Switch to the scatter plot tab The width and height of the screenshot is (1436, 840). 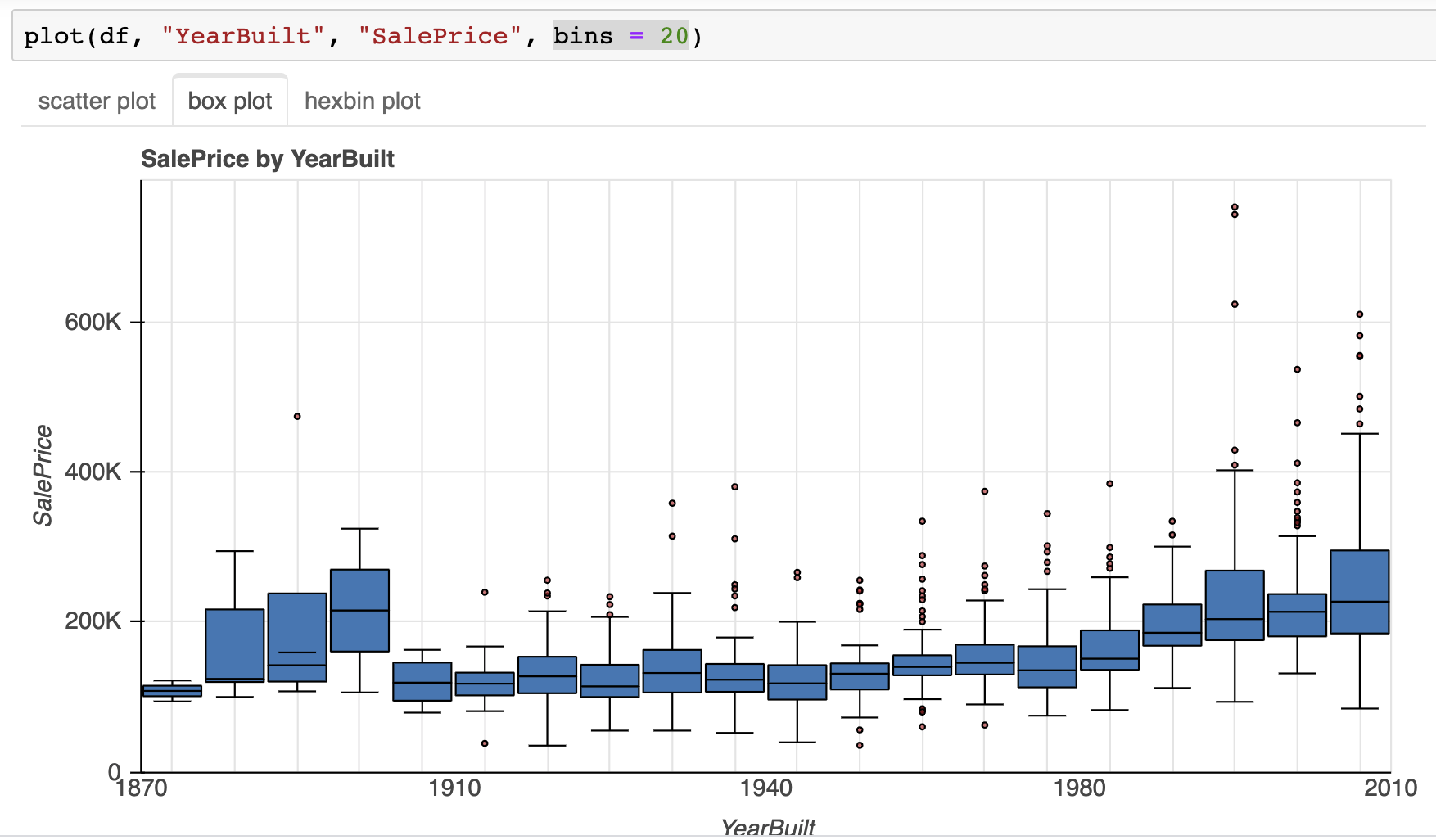click(96, 100)
